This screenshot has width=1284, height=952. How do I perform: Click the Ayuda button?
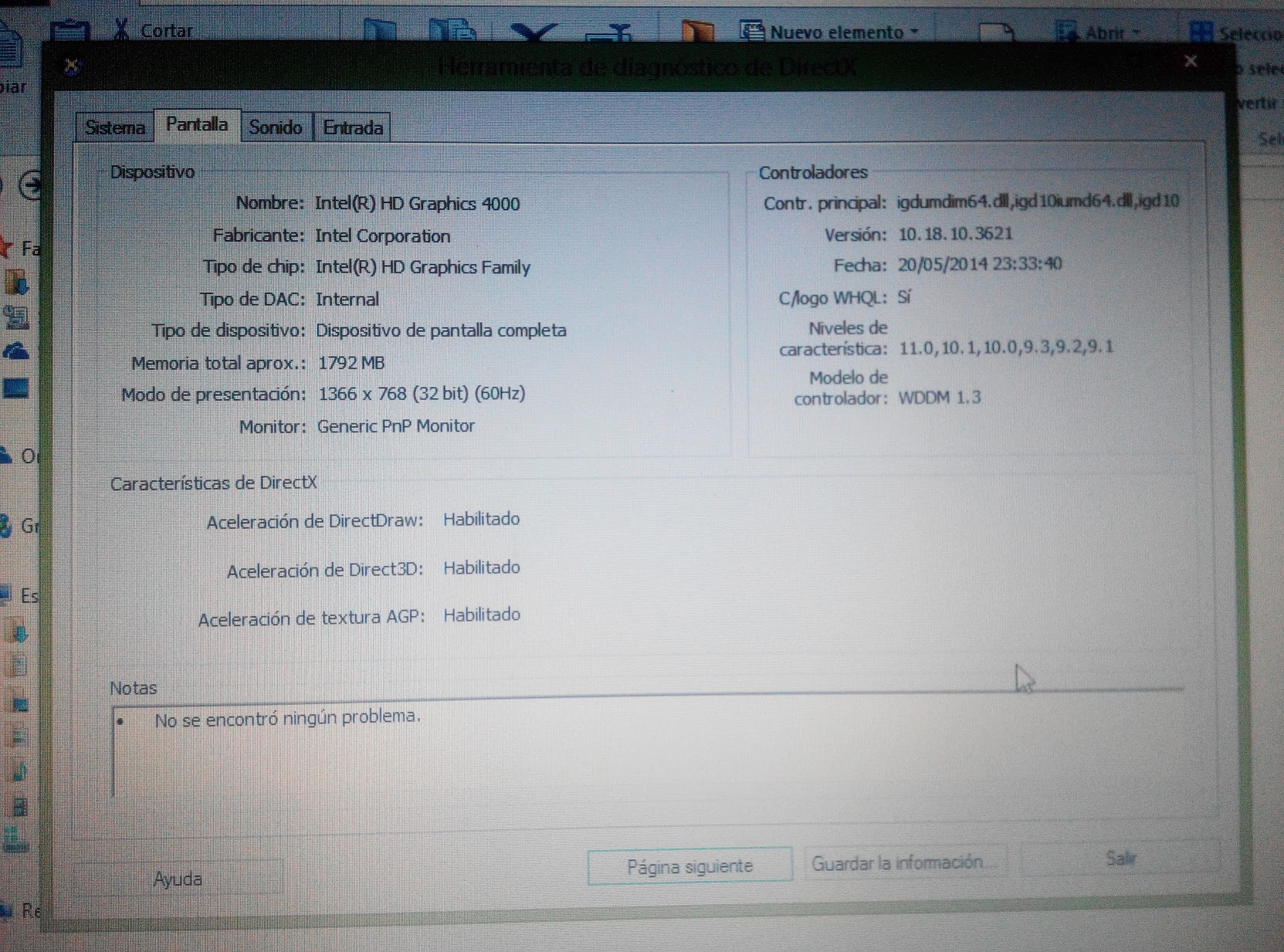click(178, 879)
